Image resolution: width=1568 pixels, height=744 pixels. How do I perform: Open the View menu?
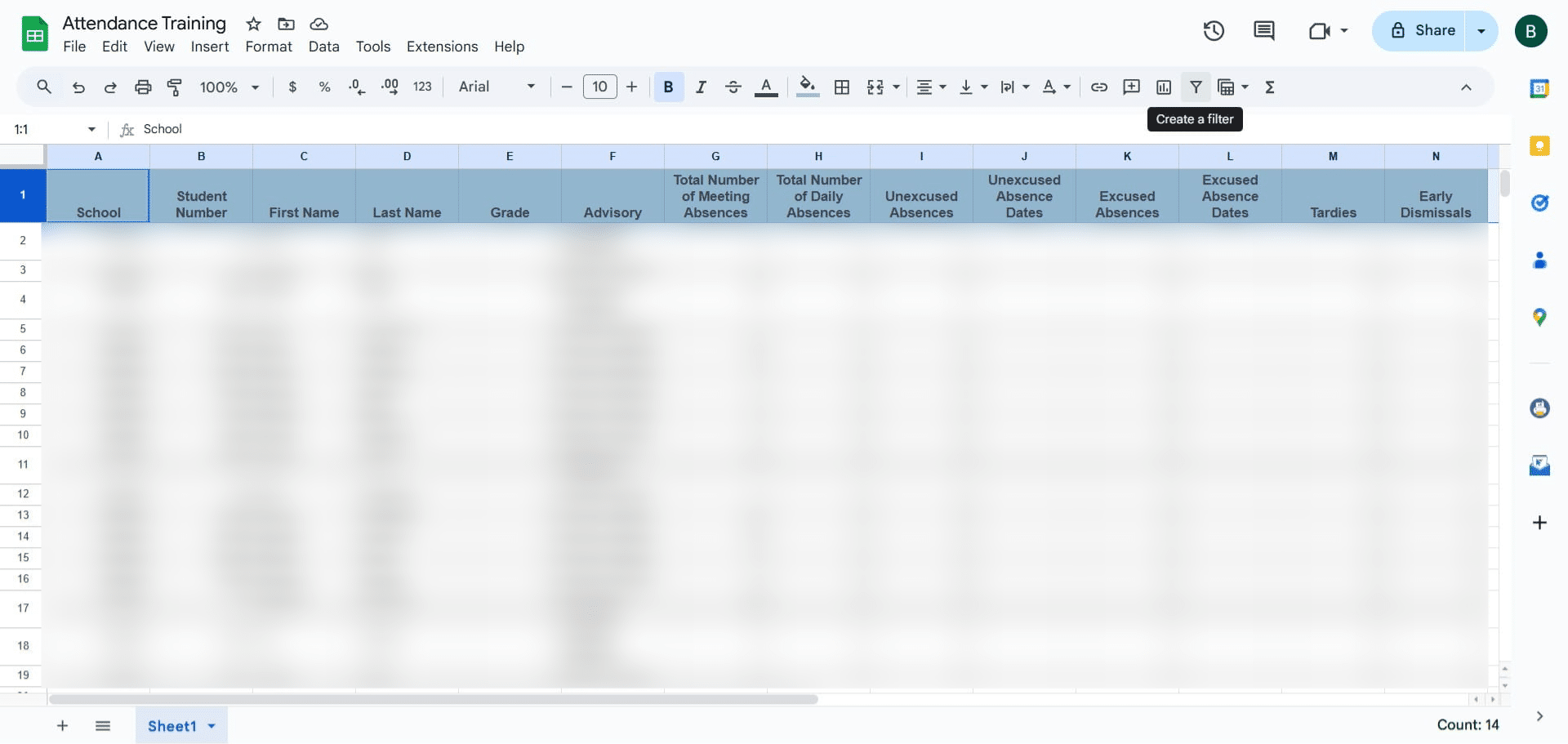159,47
